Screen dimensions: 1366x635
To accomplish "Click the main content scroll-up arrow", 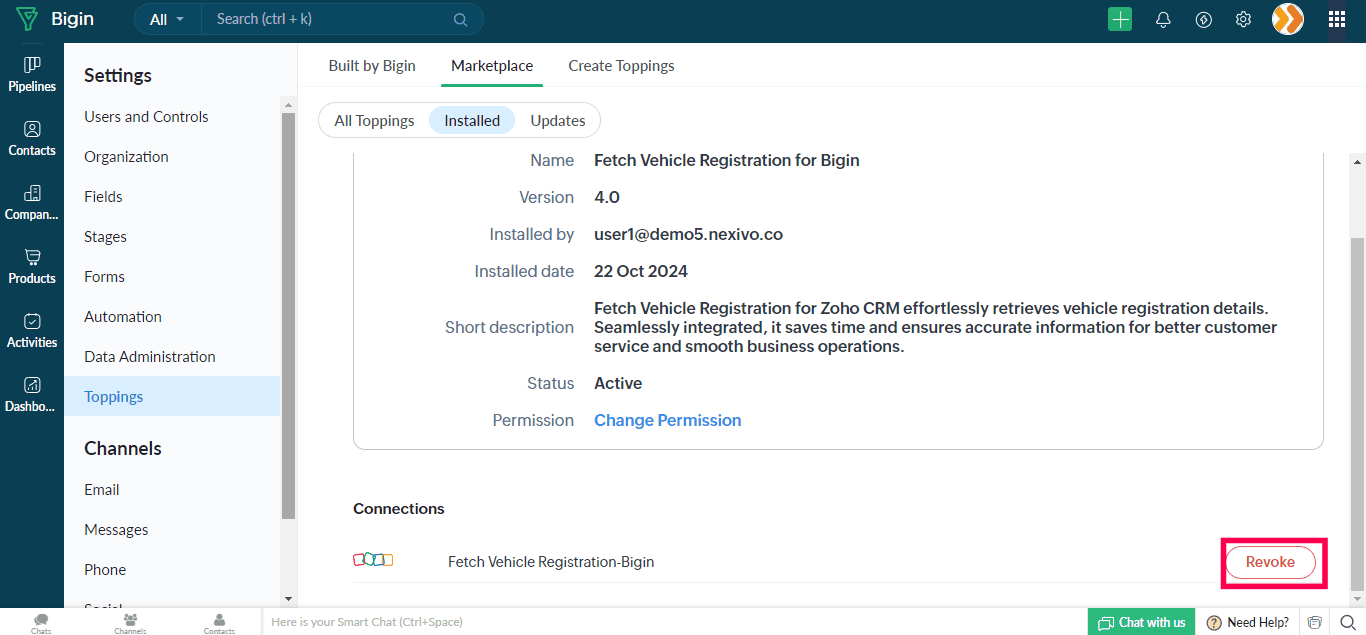I will click(x=1357, y=161).
